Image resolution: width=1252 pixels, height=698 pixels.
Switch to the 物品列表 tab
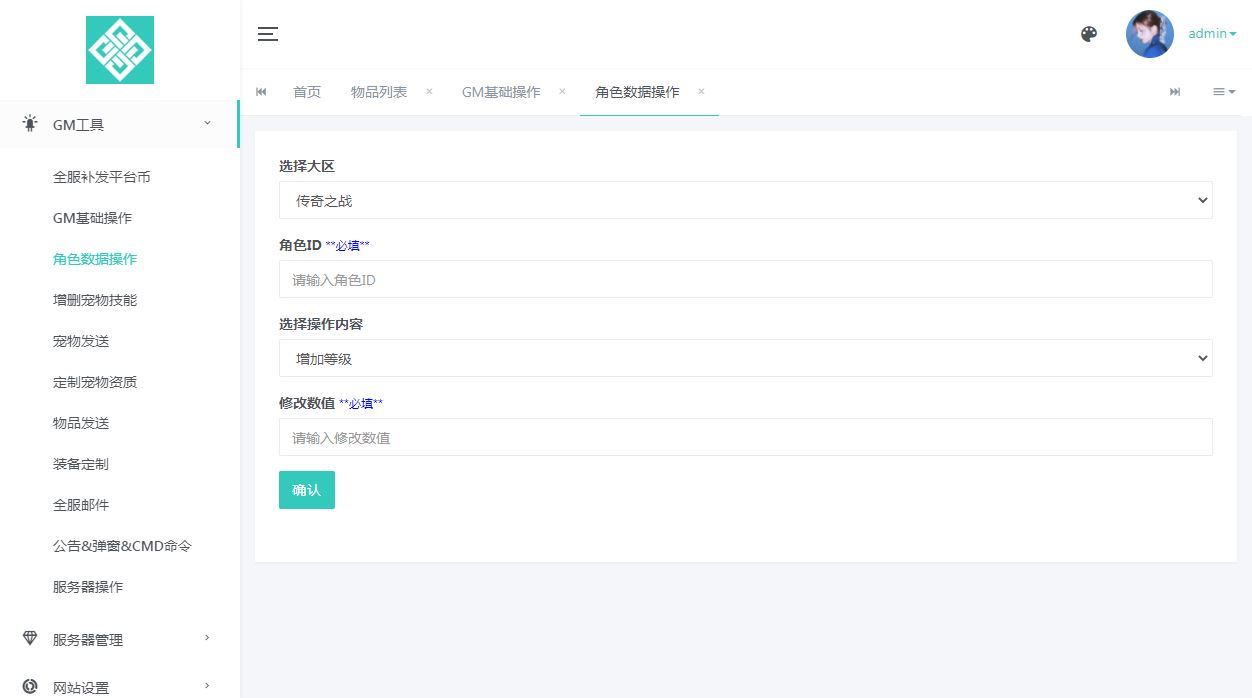pos(379,92)
